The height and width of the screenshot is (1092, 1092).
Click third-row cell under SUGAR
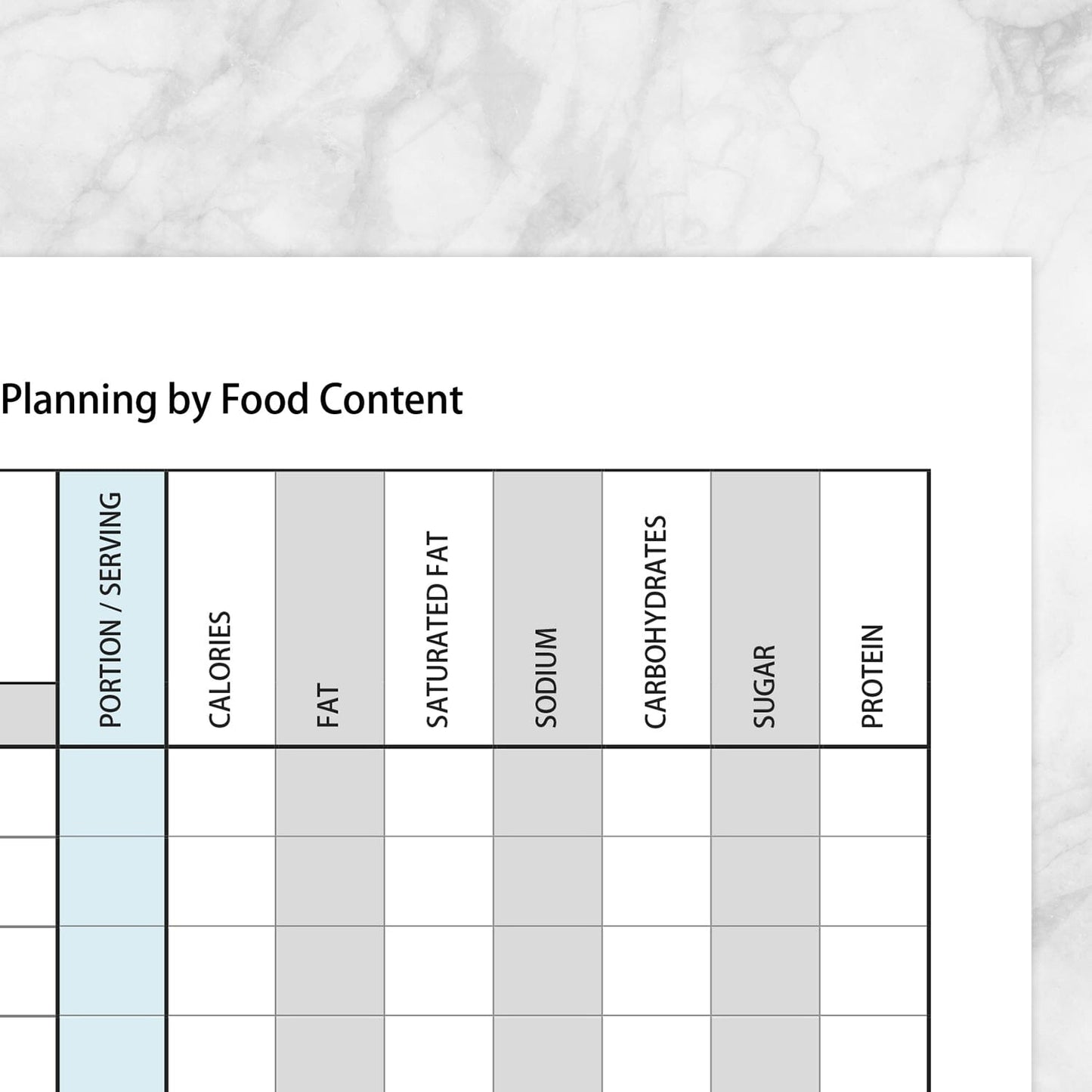[x=765, y=971]
